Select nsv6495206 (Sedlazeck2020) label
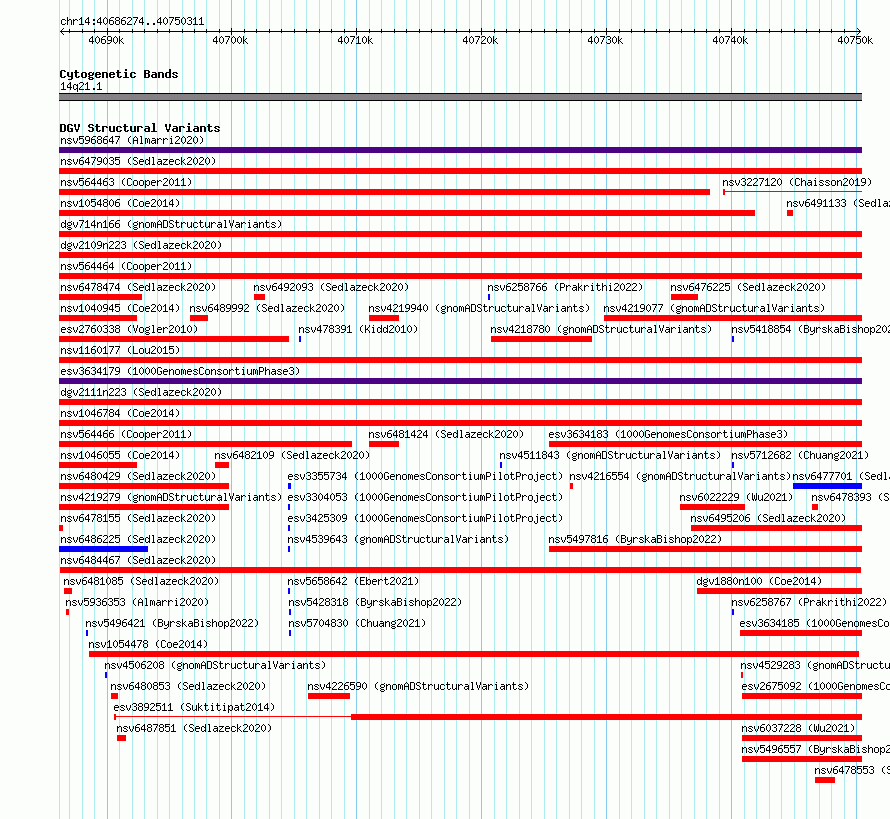This screenshot has height=819, width=890. click(x=768, y=518)
